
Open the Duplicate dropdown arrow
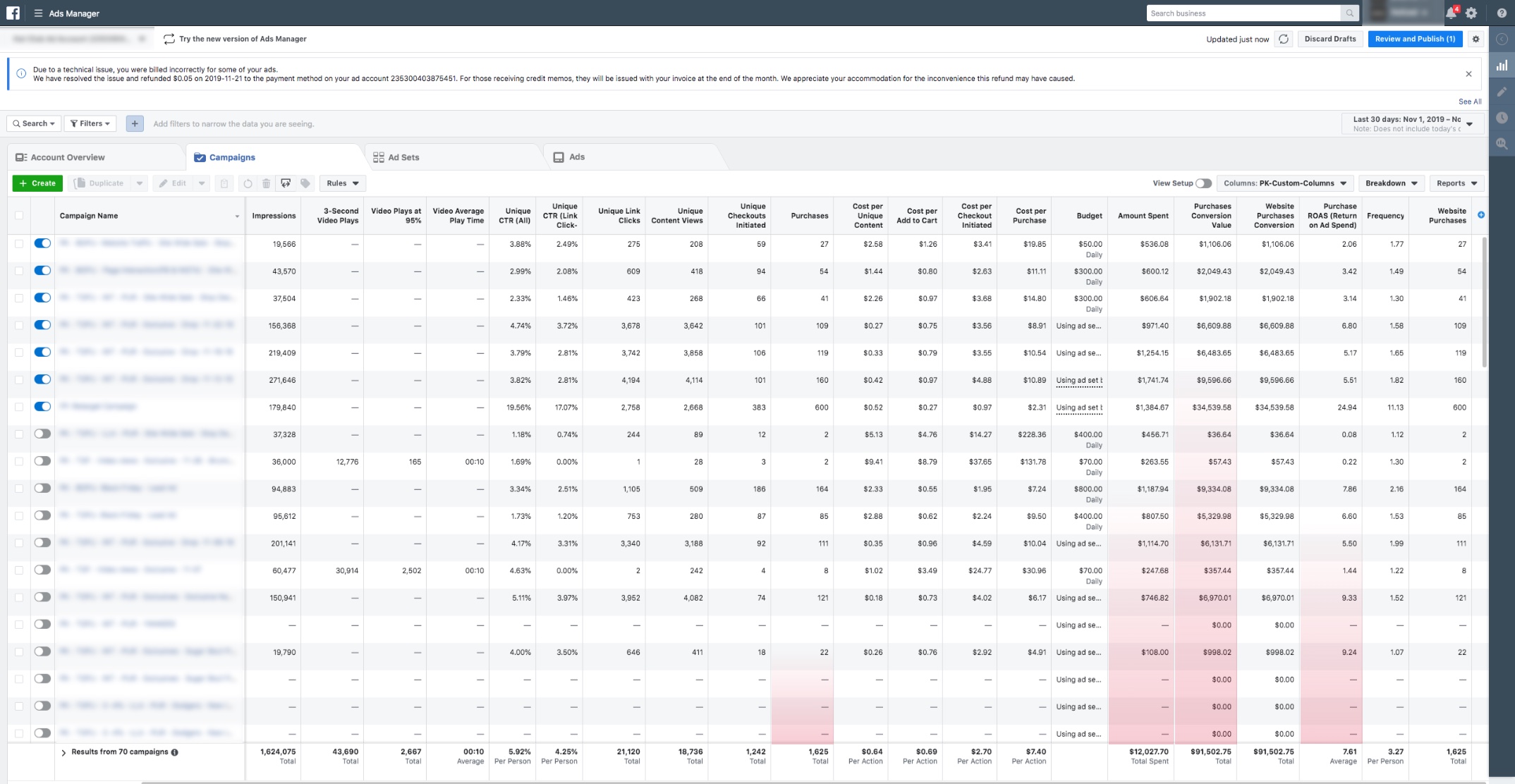click(x=140, y=183)
